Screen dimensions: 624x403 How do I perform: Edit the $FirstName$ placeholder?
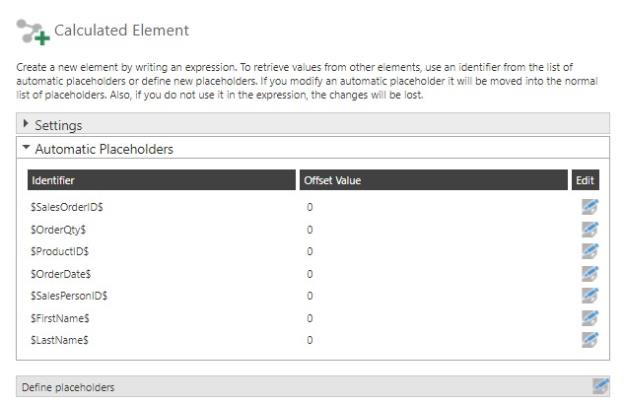click(589, 318)
